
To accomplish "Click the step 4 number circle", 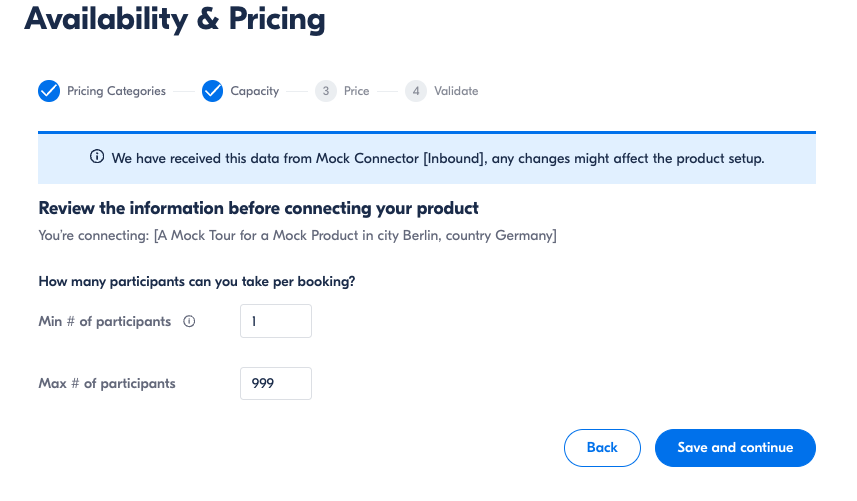I will [416, 91].
